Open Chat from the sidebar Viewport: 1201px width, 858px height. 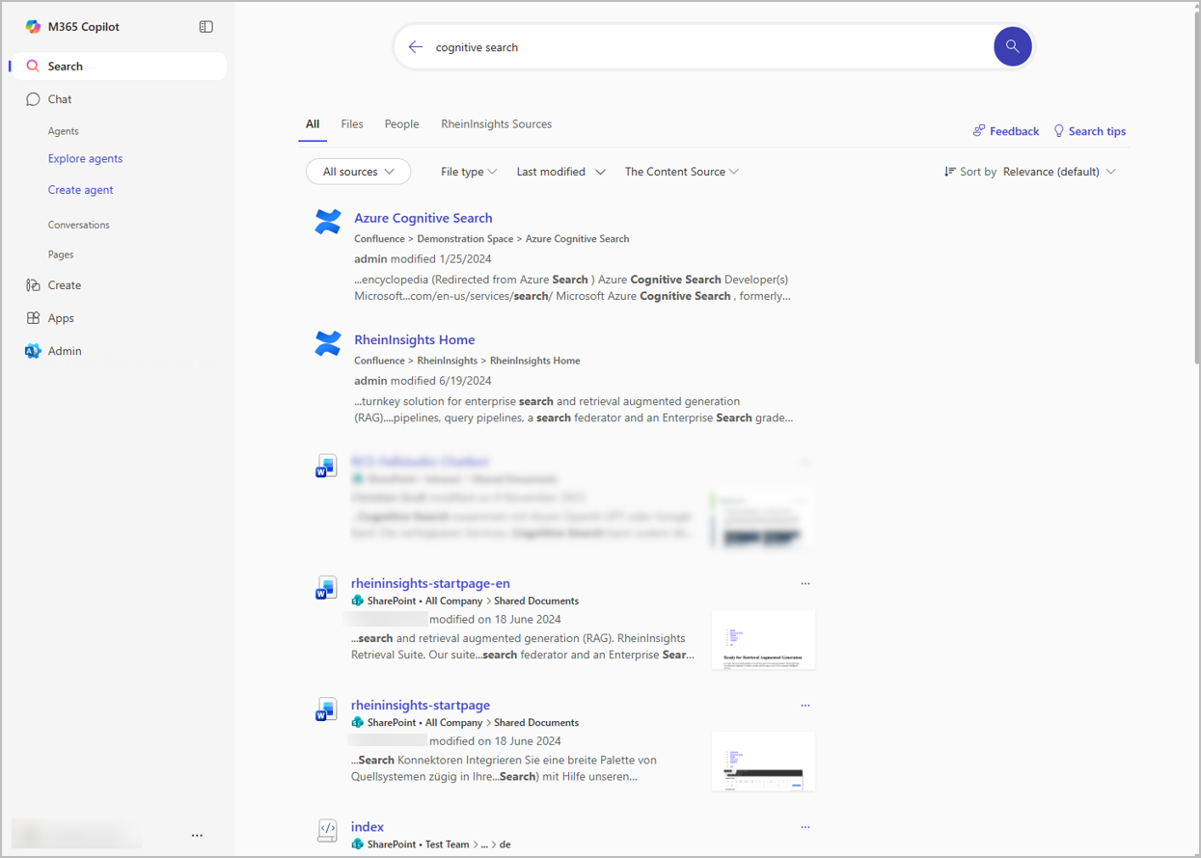[x=60, y=99]
